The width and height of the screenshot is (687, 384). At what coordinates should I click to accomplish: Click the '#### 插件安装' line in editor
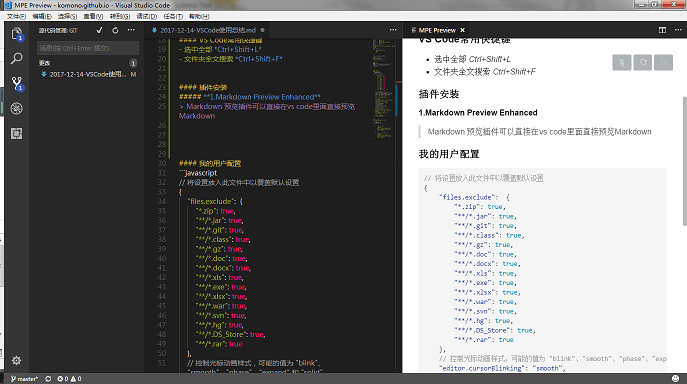pyautogui.click(x=203, y=87)
